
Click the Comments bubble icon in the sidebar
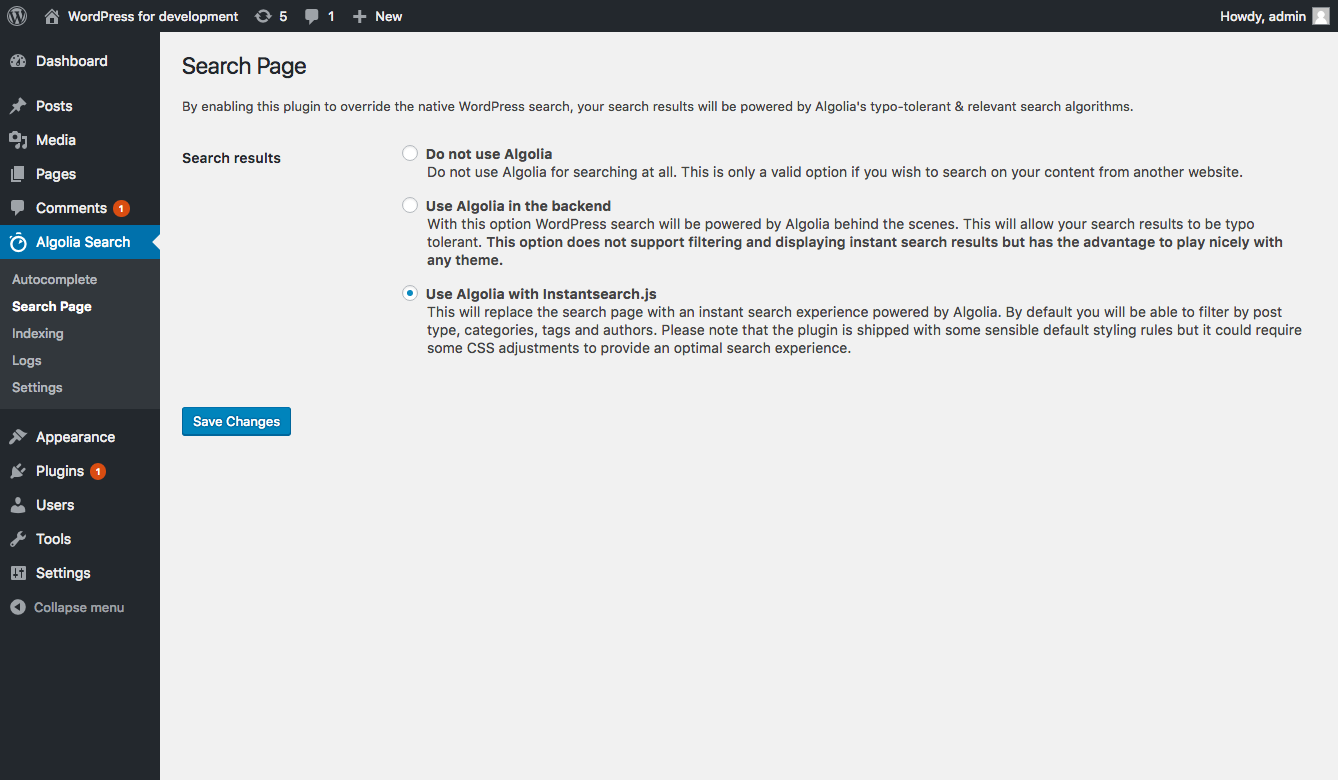[18, 208]
